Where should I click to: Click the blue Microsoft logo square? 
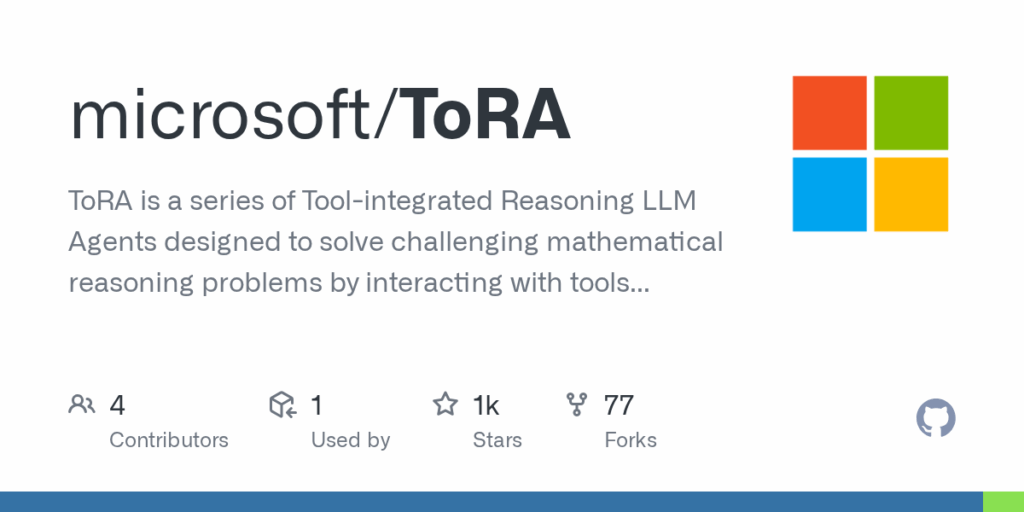click(829, 194)
